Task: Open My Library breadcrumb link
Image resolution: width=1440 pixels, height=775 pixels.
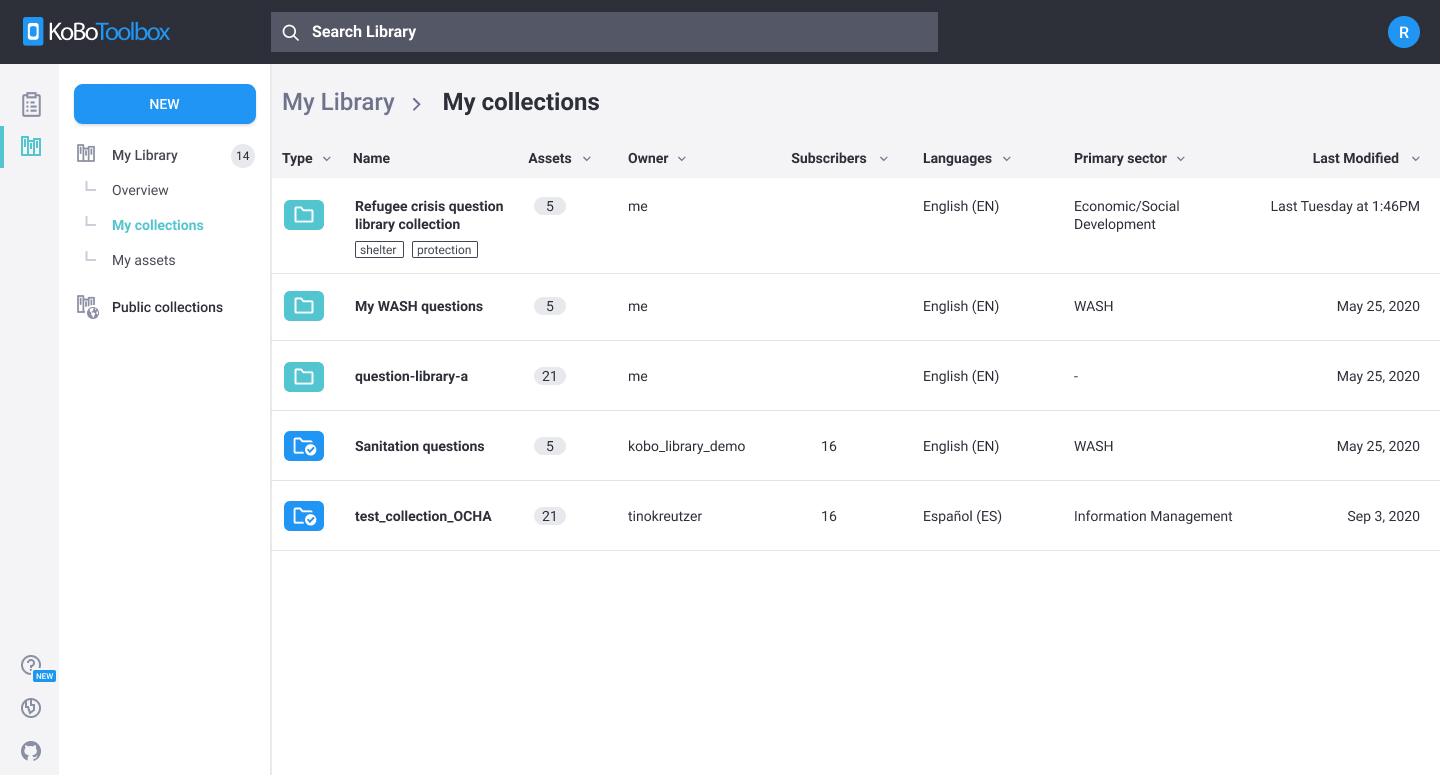Action: click(x=338, y=102)
